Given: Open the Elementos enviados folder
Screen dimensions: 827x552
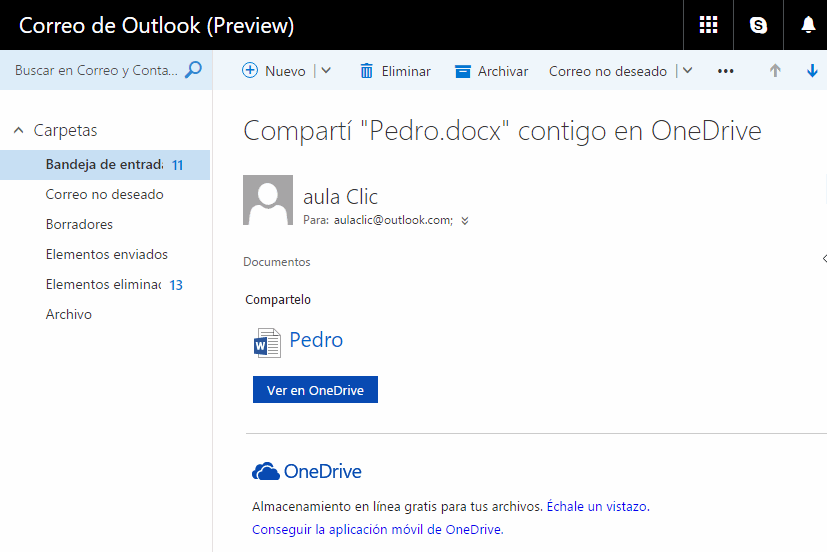Looking at the screenshot, I should [107, 255].
